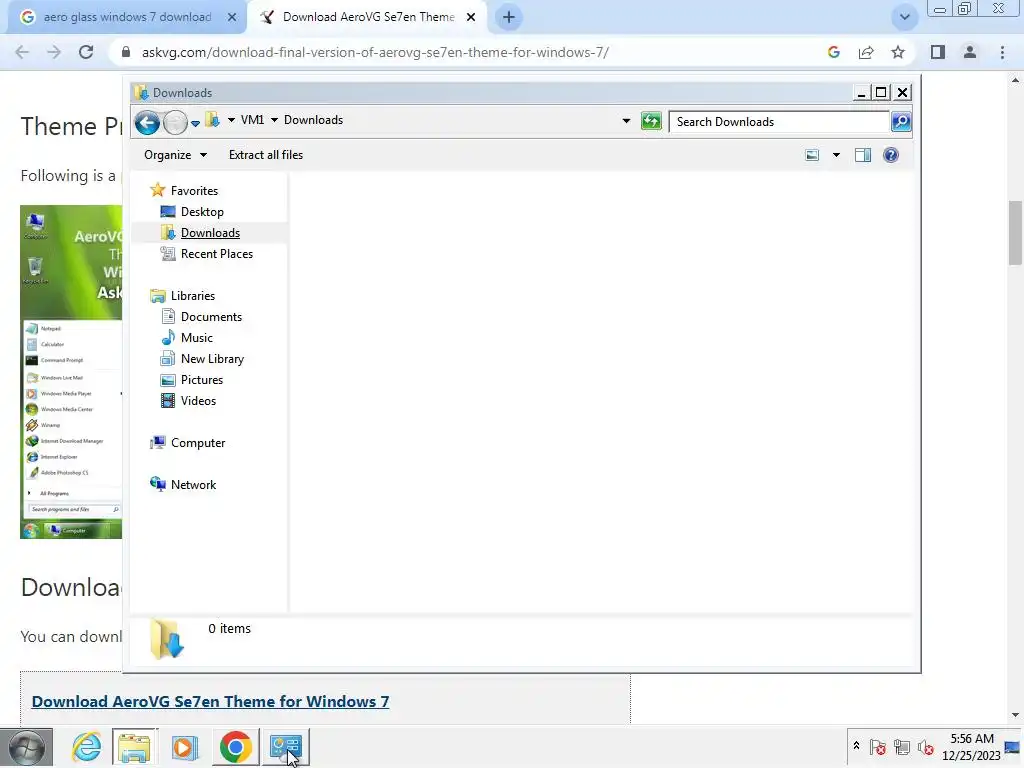Click Chrome back button

coord(22,52)
